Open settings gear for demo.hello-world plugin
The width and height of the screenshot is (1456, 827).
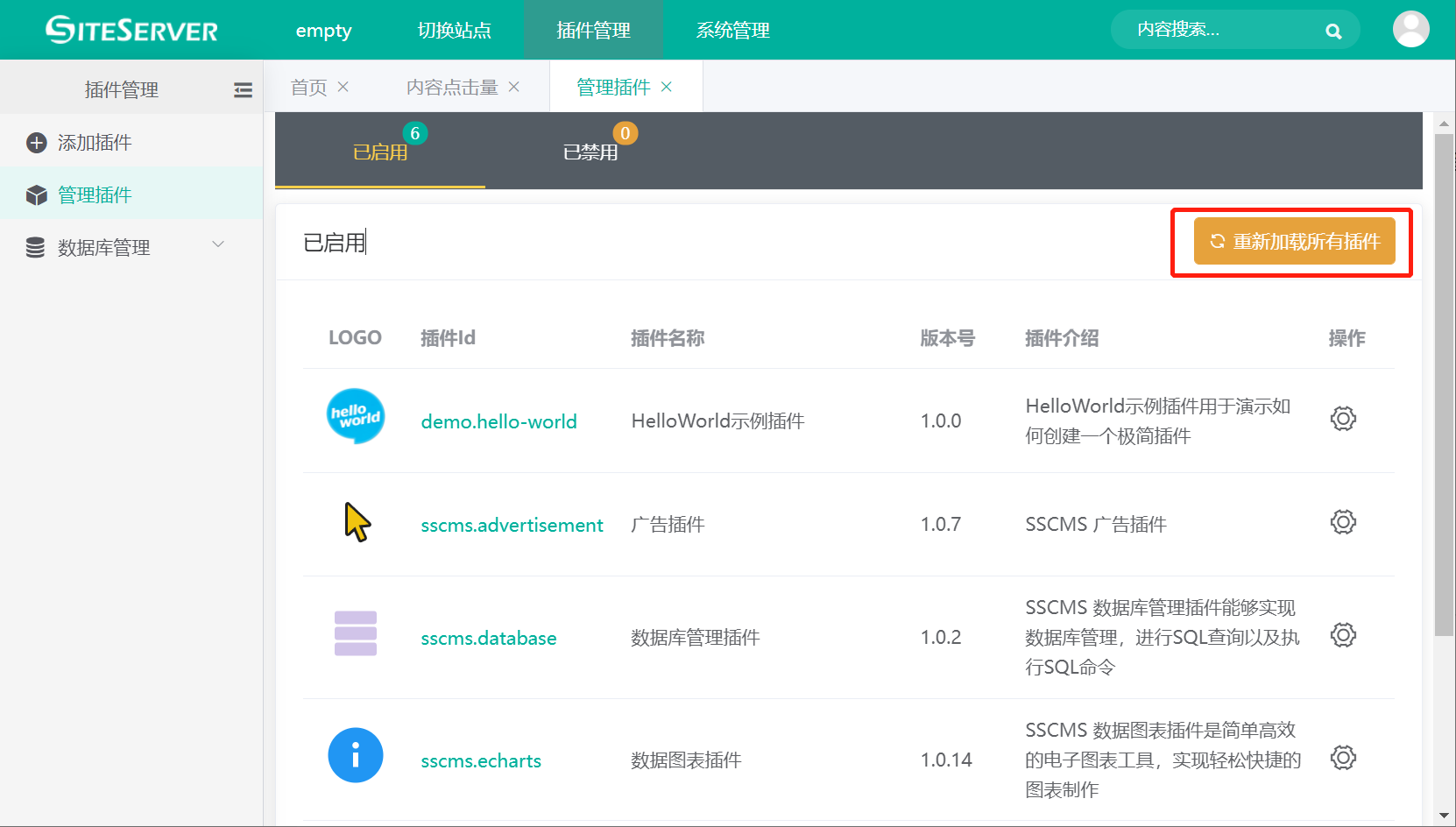point(1342,419)
